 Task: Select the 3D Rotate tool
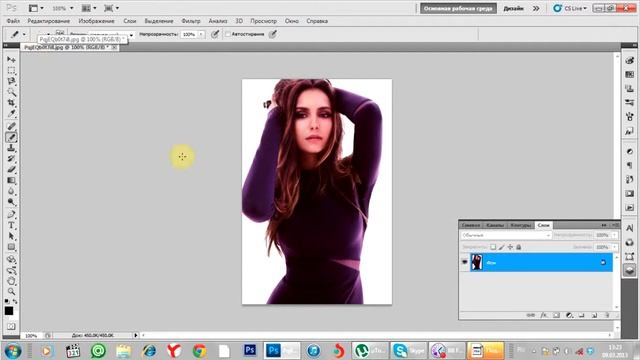click(11, 260)
